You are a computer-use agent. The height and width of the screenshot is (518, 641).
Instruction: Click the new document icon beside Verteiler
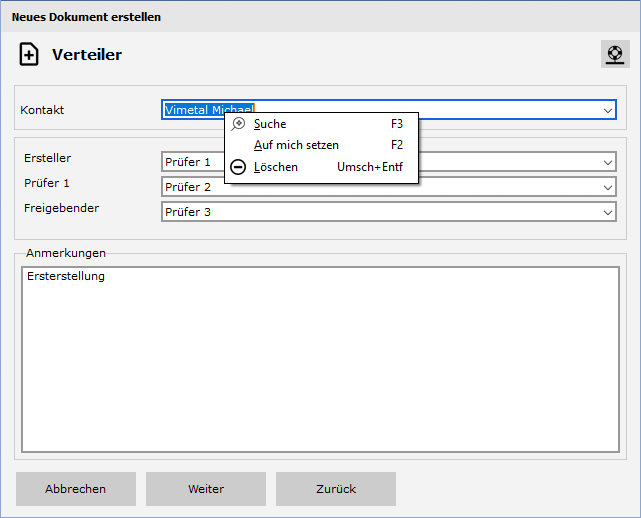point(29,55)
